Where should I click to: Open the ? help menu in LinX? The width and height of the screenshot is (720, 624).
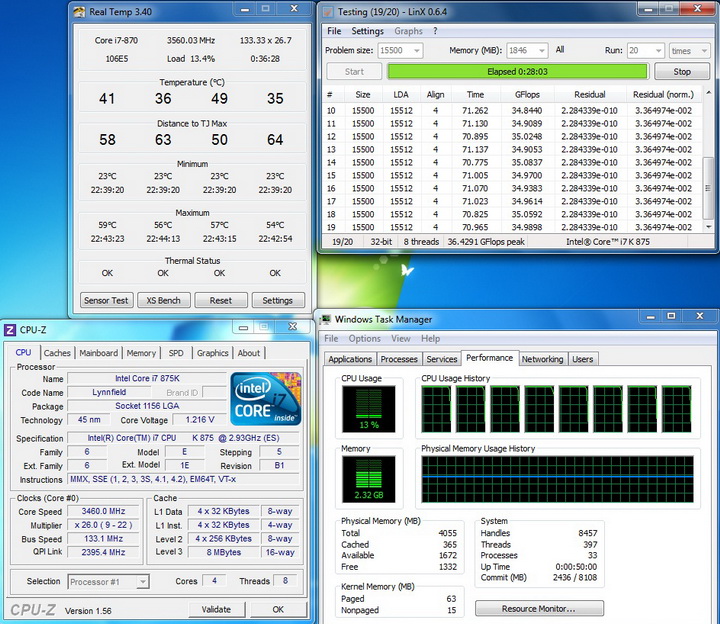[x=435, y=31]
